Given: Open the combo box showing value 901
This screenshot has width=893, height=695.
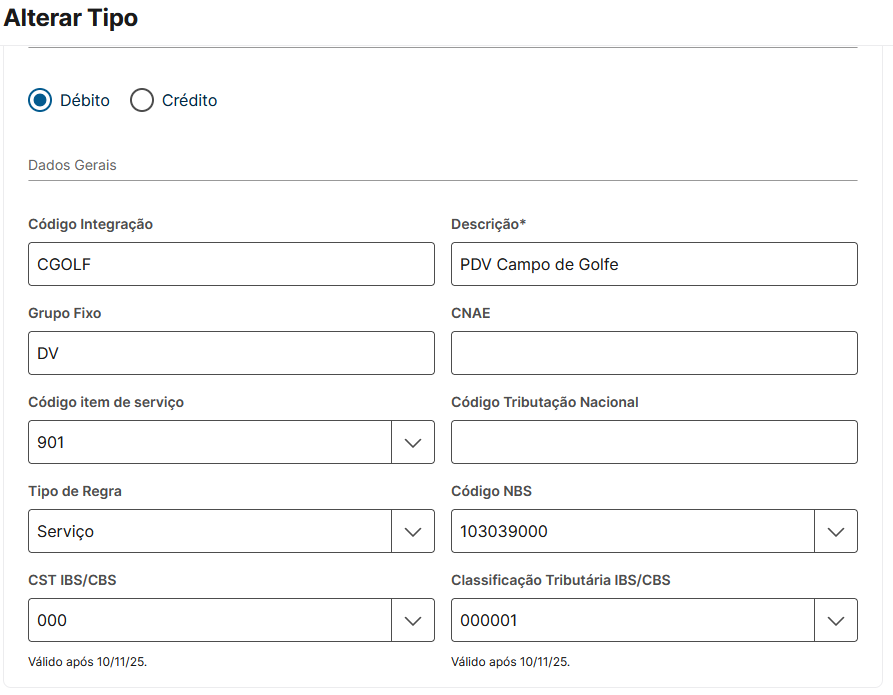Looking at the screenshot, I should pos(210,442).
